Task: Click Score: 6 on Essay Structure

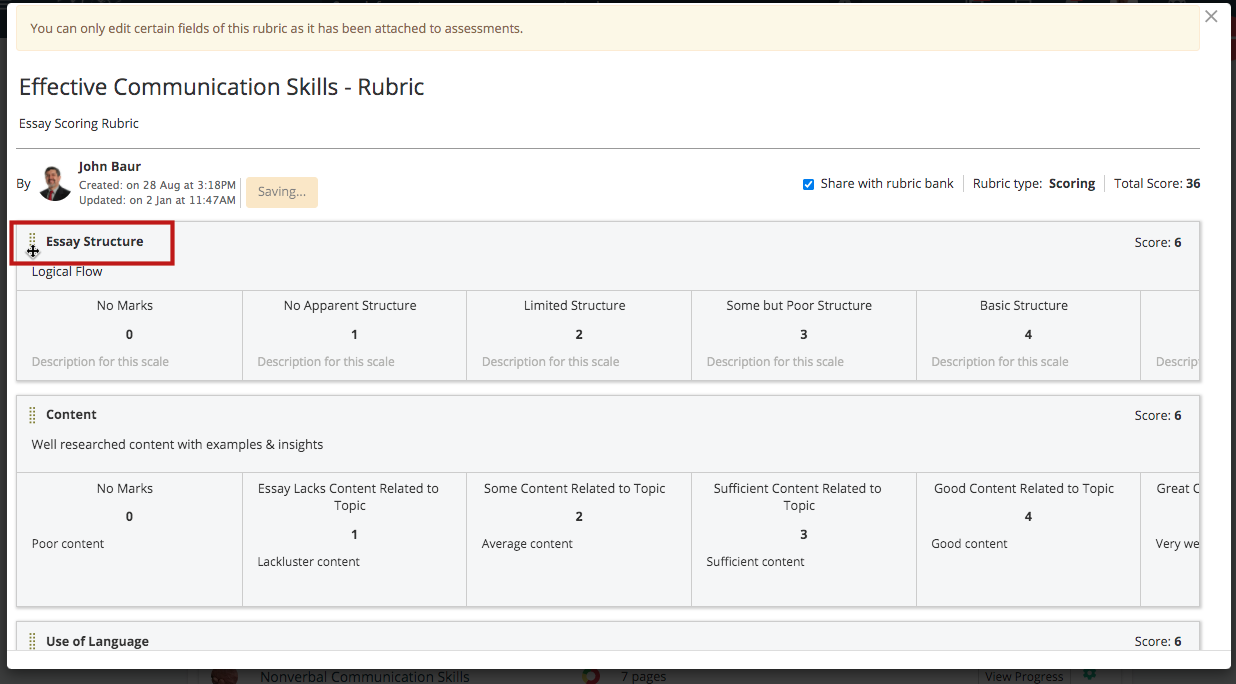Action: (x=1158, y=242)
